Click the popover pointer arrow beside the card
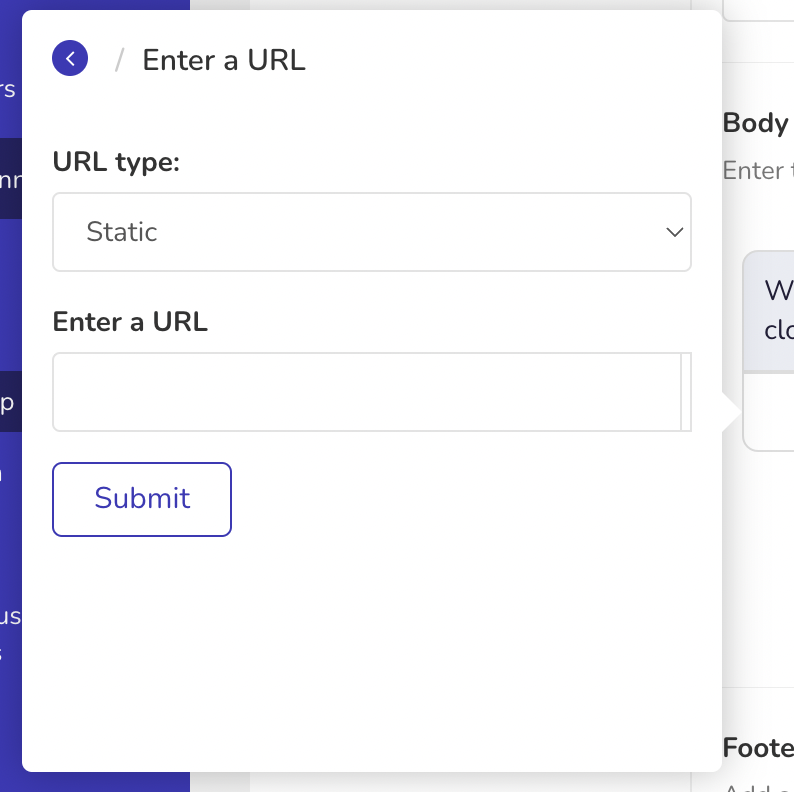 point(732,412)
